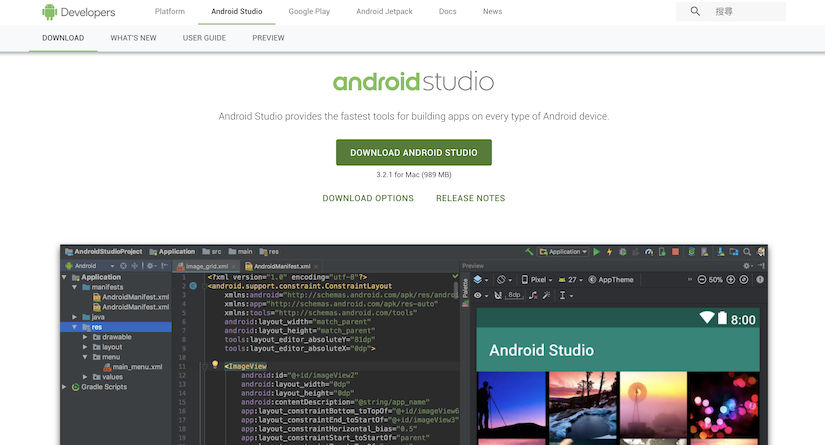Click the Gradle sync icon
Image resolution: width=825 pixels, height=445 pixels.
point(691,252)
